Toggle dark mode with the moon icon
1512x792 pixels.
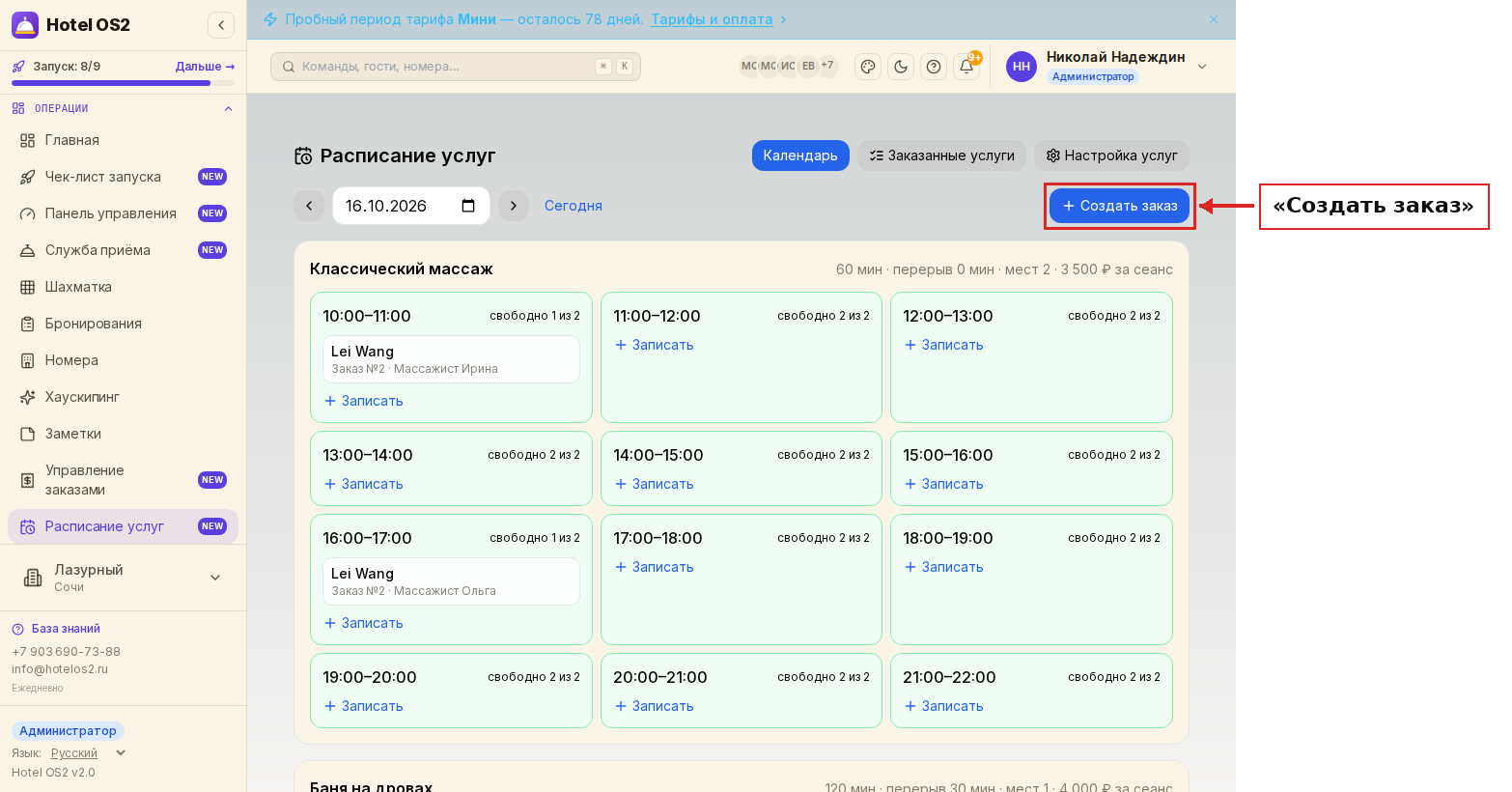(x=901, y=67)
